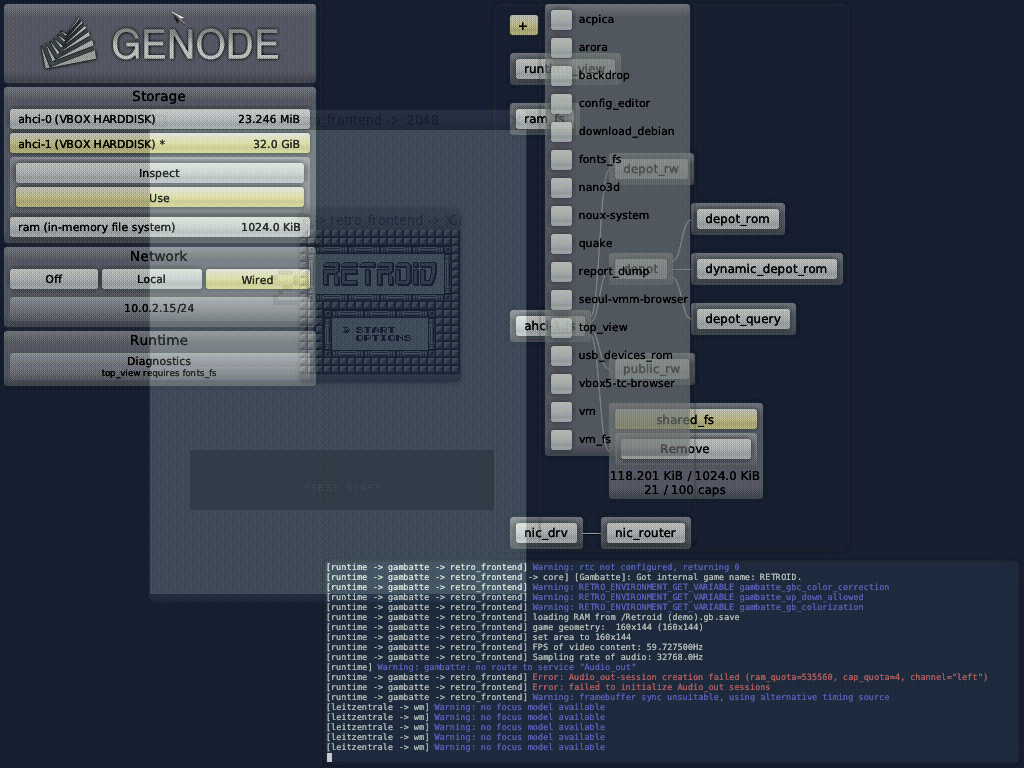Enable the noux-system checkbox
This screenshot has width=1024, height=768.
[x=561, y=216]
